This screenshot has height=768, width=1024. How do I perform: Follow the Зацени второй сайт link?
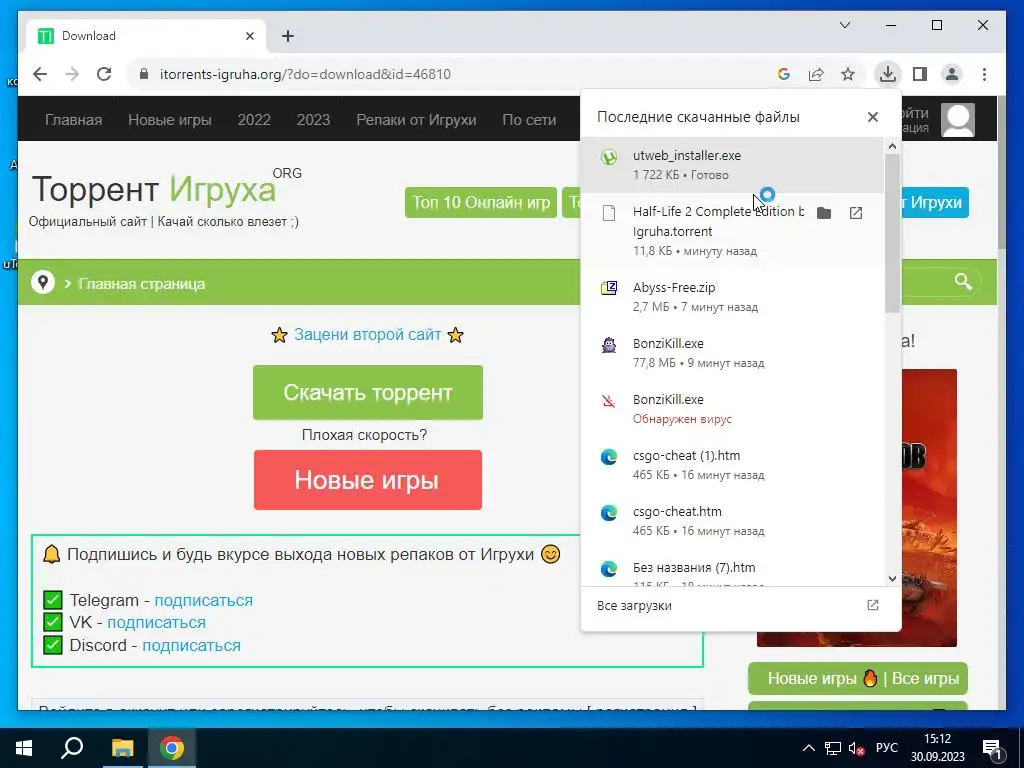pos(368,334)
